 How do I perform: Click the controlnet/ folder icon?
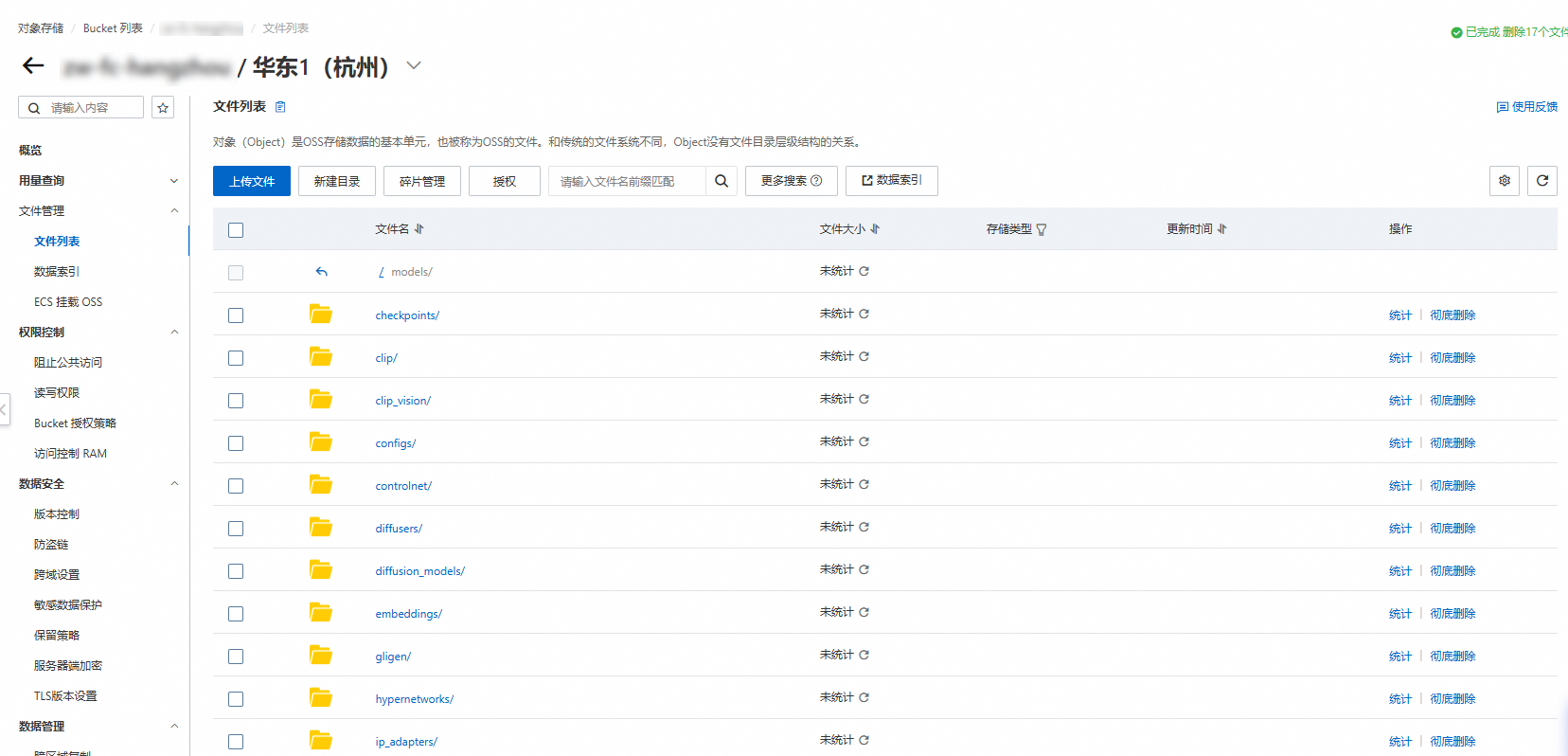[x=321, y=485]
